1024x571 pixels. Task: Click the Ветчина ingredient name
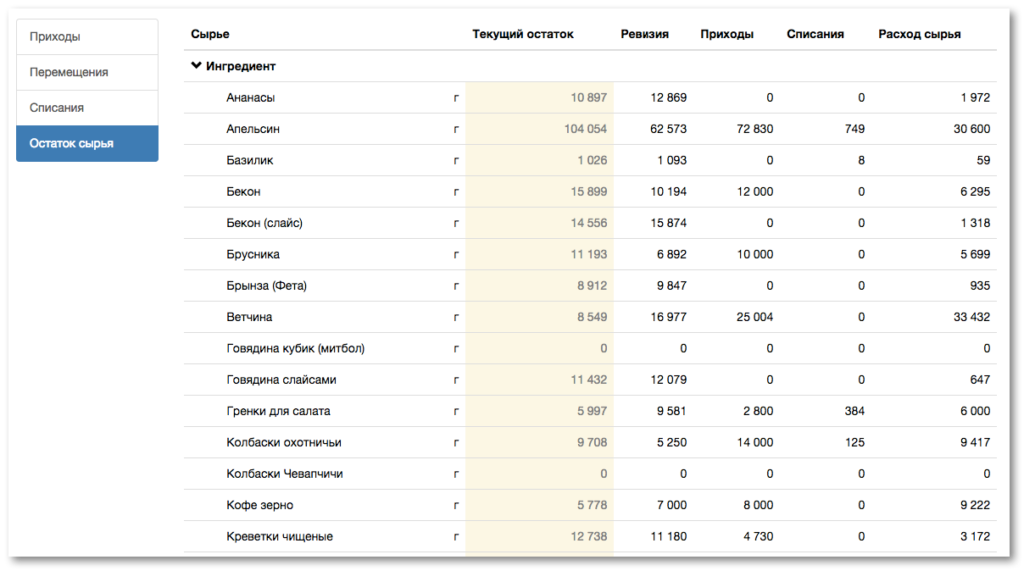click(249, 317)
